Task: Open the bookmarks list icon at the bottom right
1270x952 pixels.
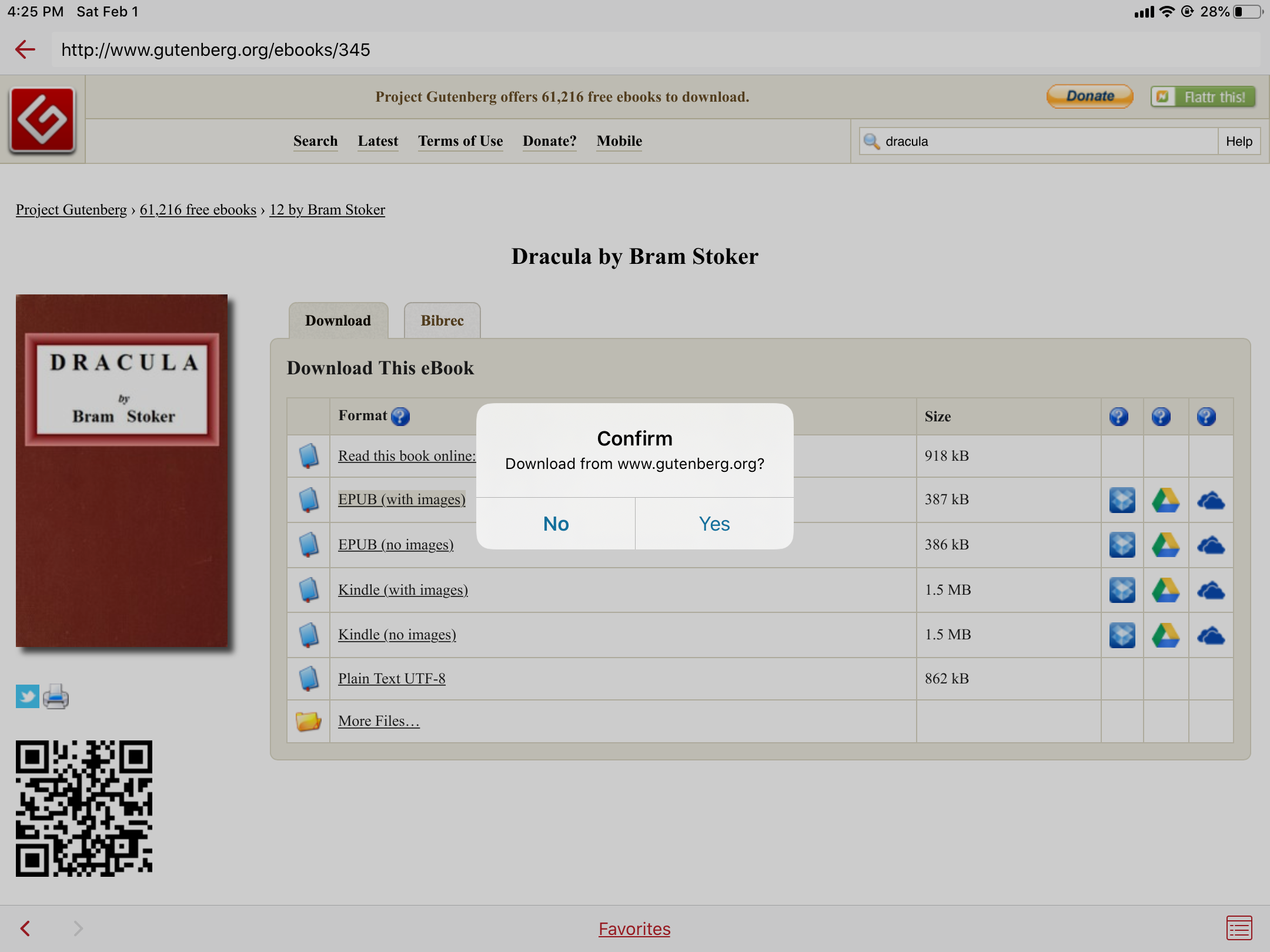Action: click(1239, 928)
